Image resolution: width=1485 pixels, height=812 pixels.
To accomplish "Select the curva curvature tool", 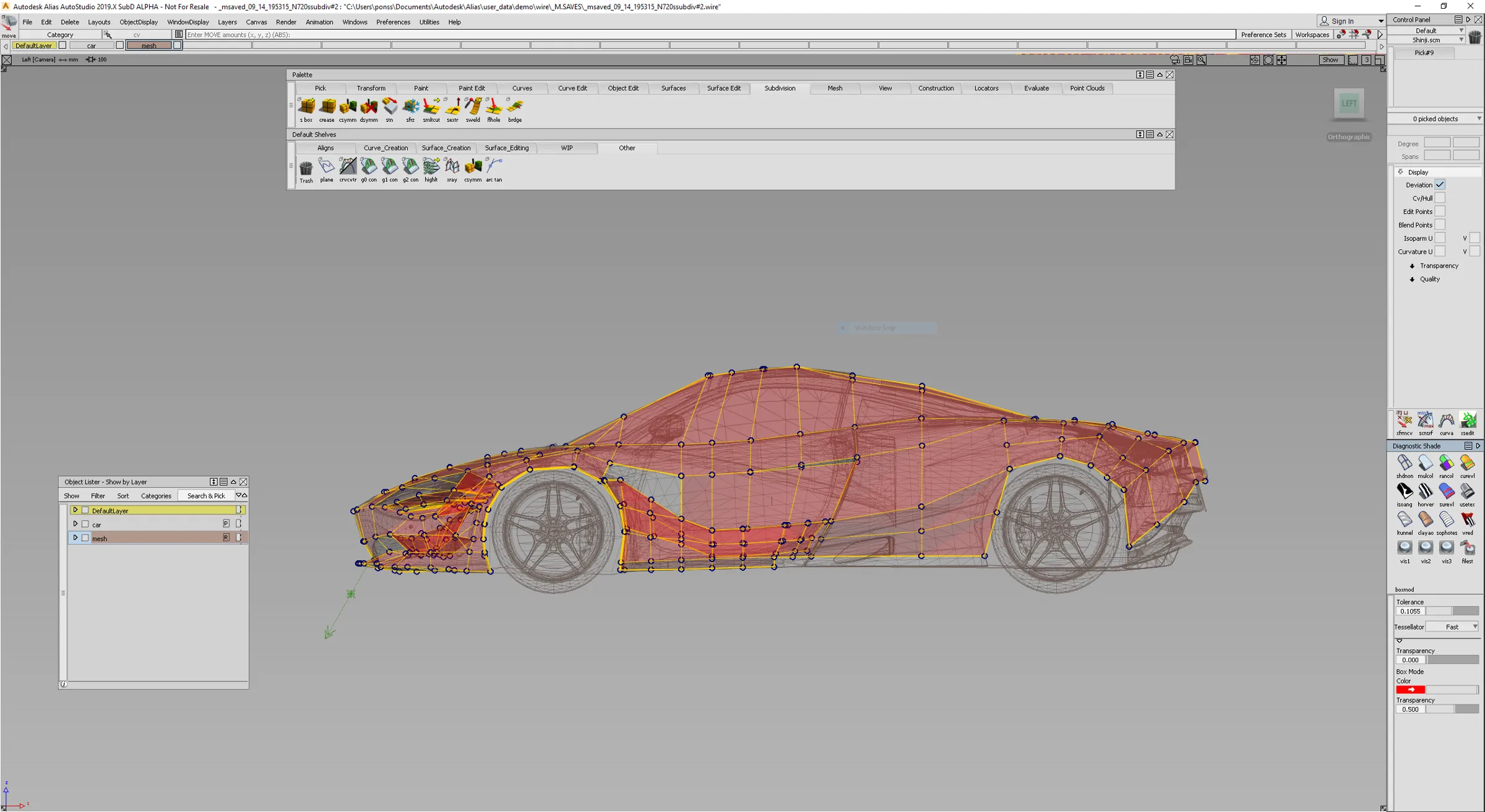I will [x=1447, y=423].
